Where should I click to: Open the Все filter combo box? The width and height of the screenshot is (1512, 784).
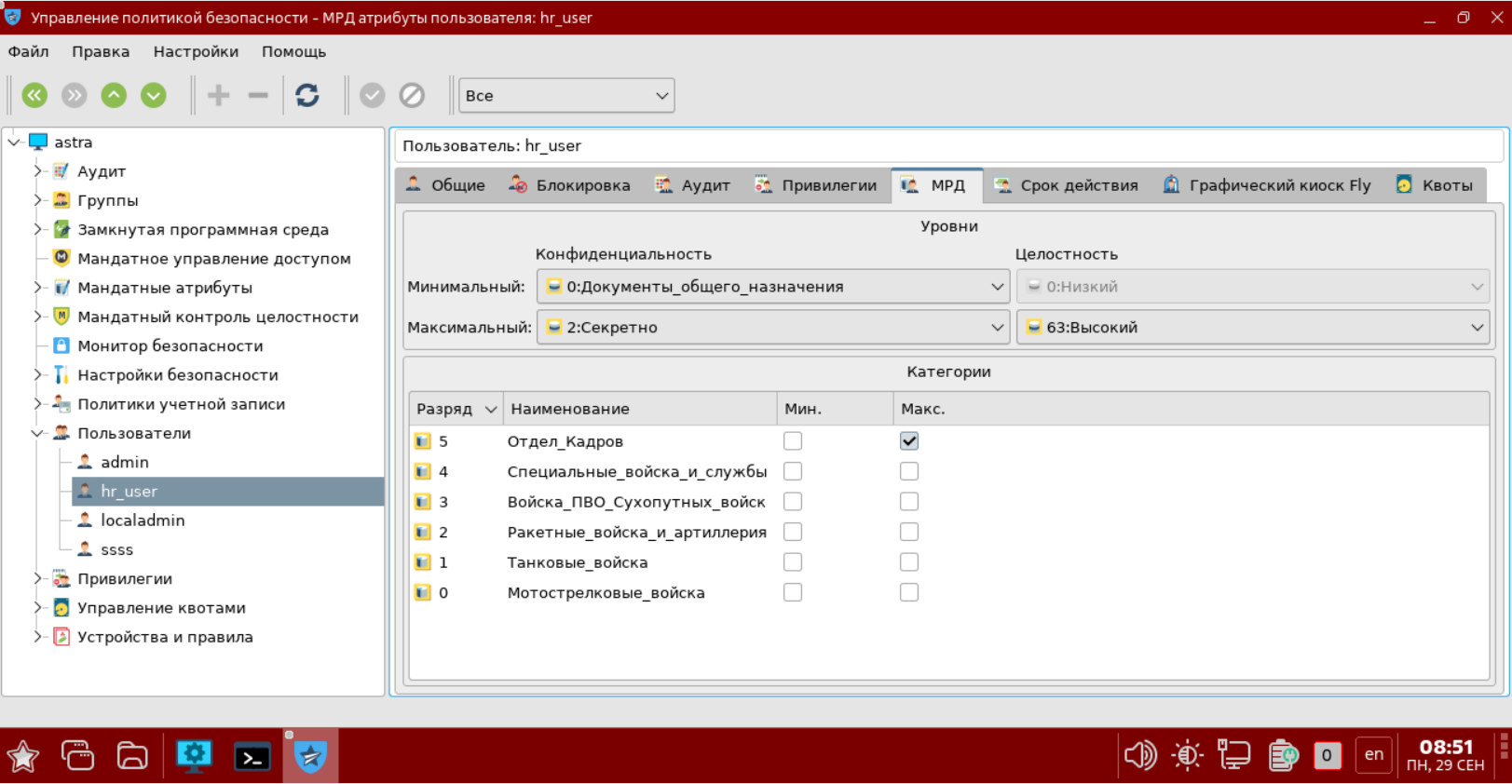565,96
